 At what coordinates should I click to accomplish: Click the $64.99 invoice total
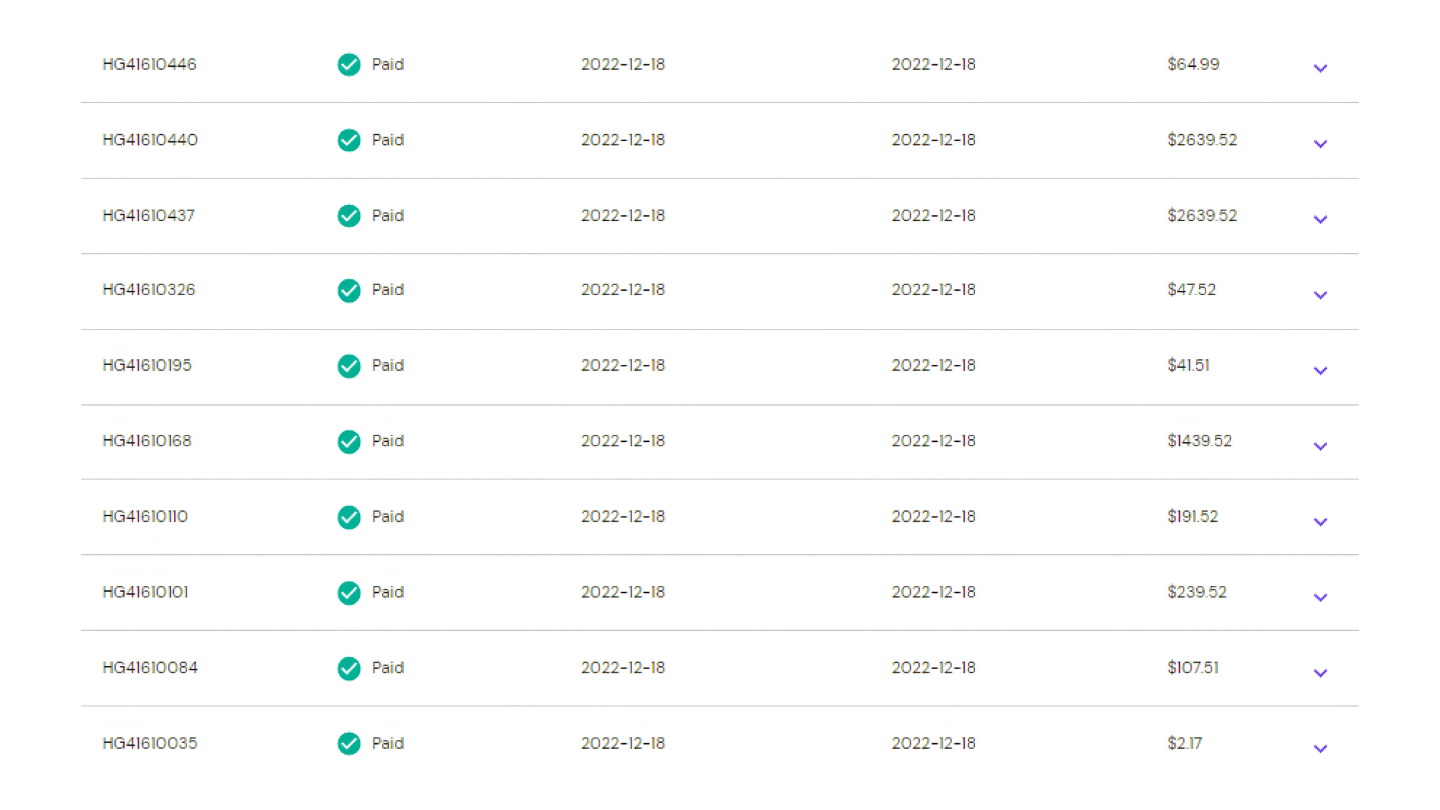(x=1193, y=64)
